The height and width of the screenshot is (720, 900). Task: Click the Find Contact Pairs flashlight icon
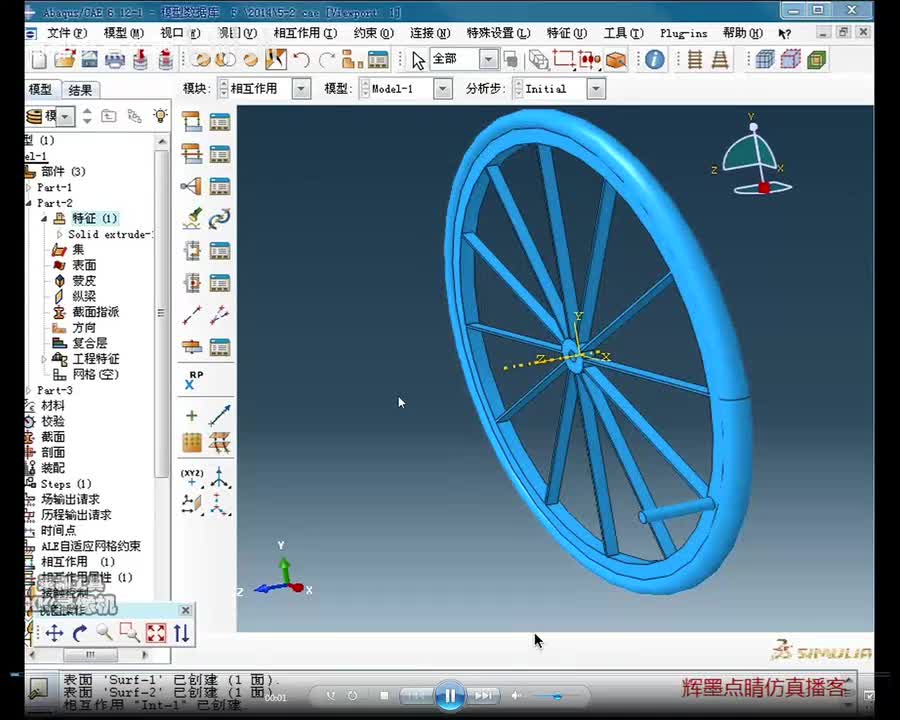192,218
